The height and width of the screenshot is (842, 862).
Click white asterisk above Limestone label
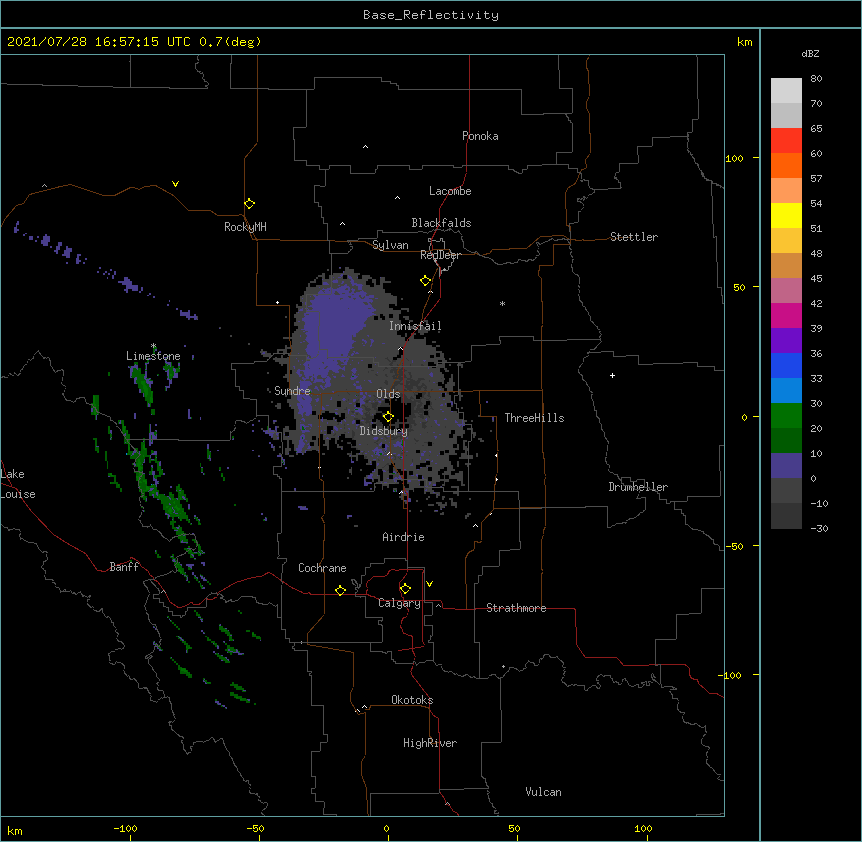pyautogui.click(x=154, y=346)
